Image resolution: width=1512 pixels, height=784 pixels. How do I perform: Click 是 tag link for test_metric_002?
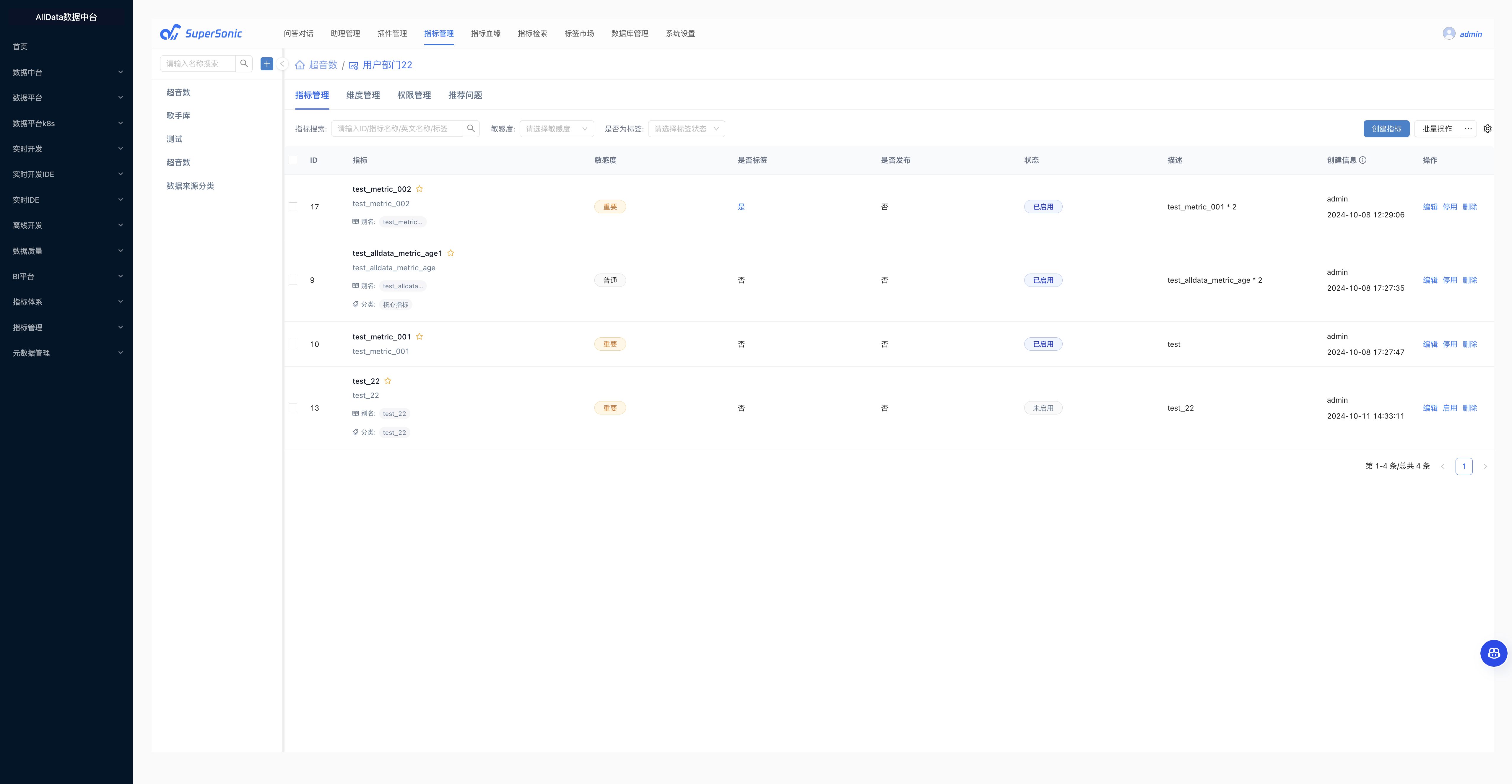(741, 206)
